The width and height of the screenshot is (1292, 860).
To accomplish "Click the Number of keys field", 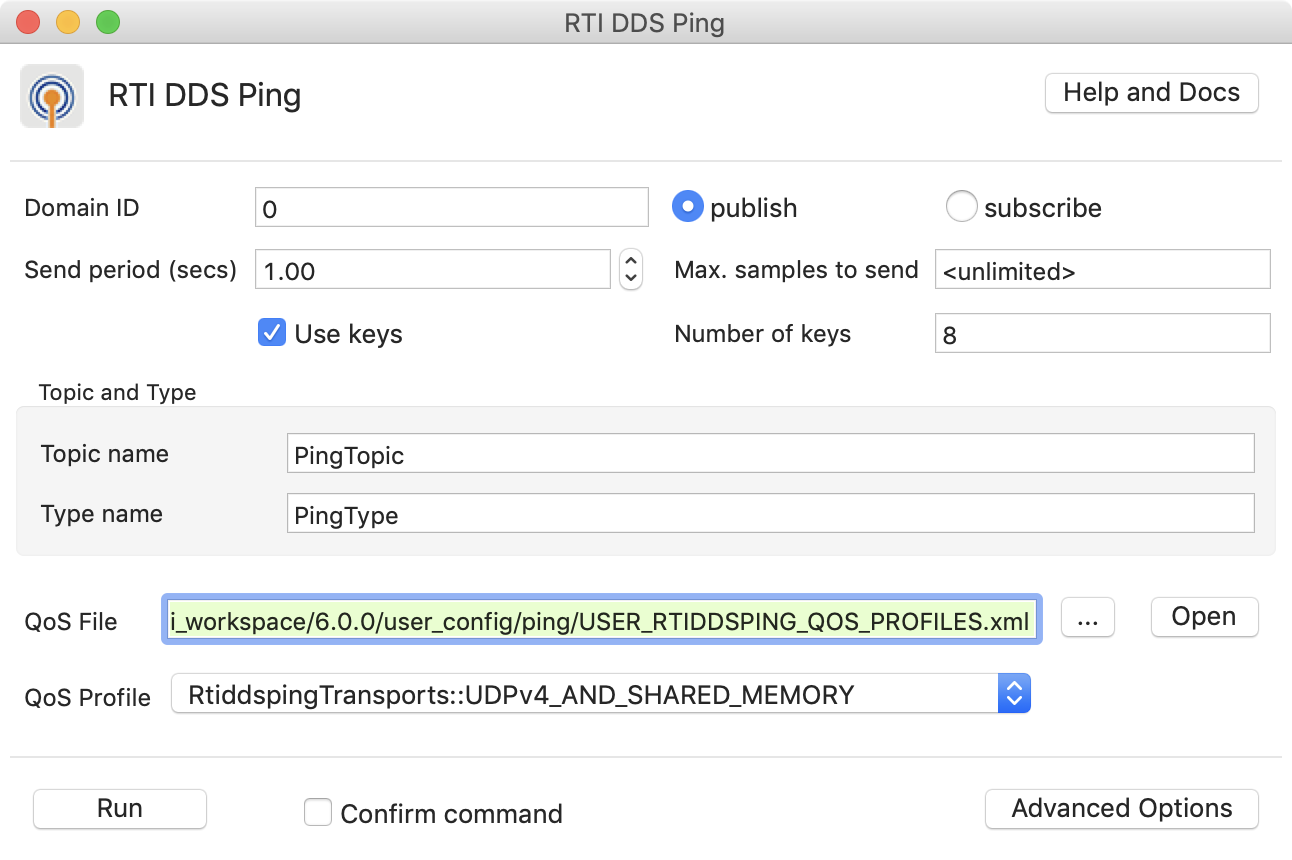I will [x=1100, y=333].
